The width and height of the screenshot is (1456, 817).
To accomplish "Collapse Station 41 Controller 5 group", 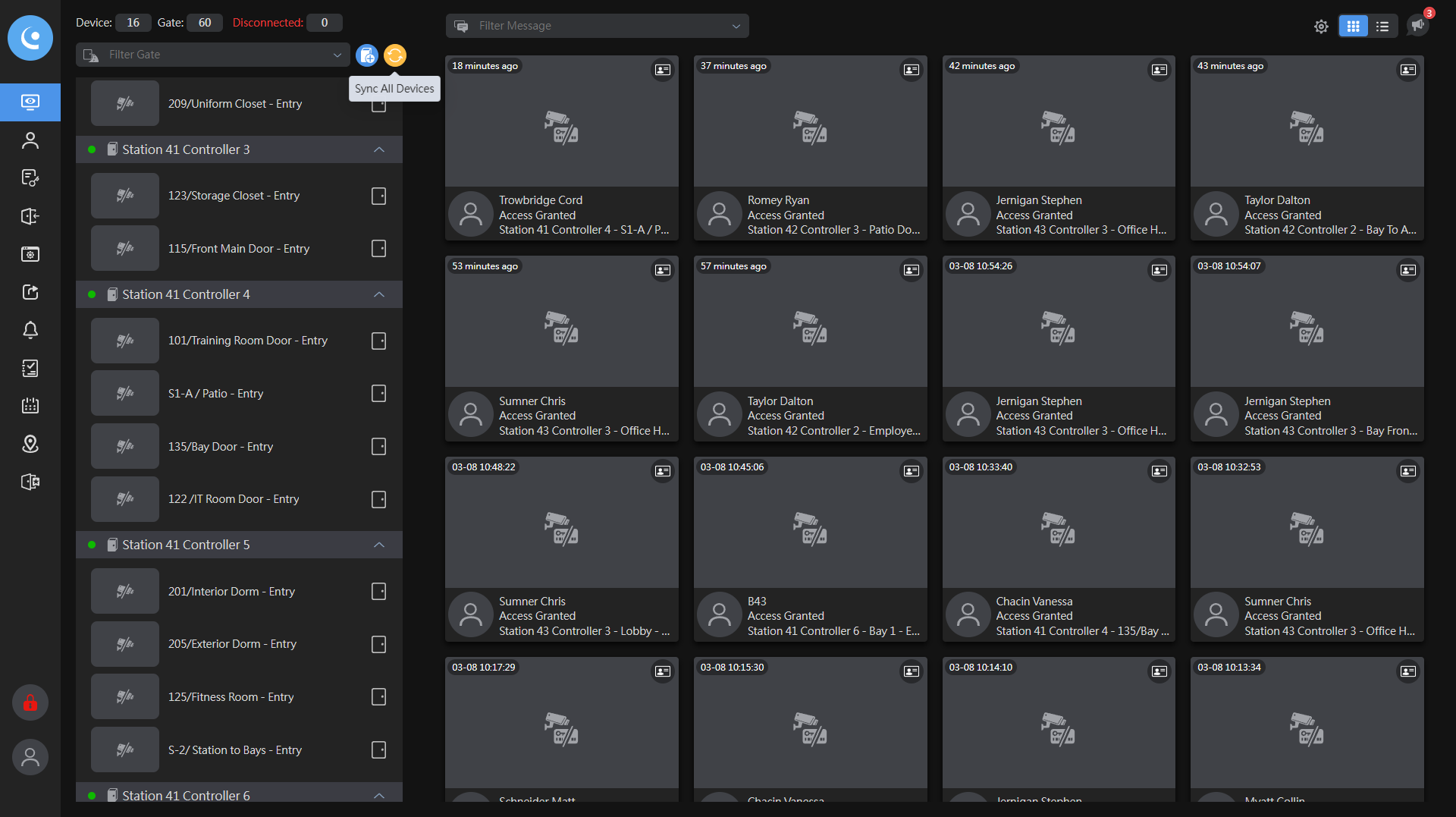I will pos(379,545).
